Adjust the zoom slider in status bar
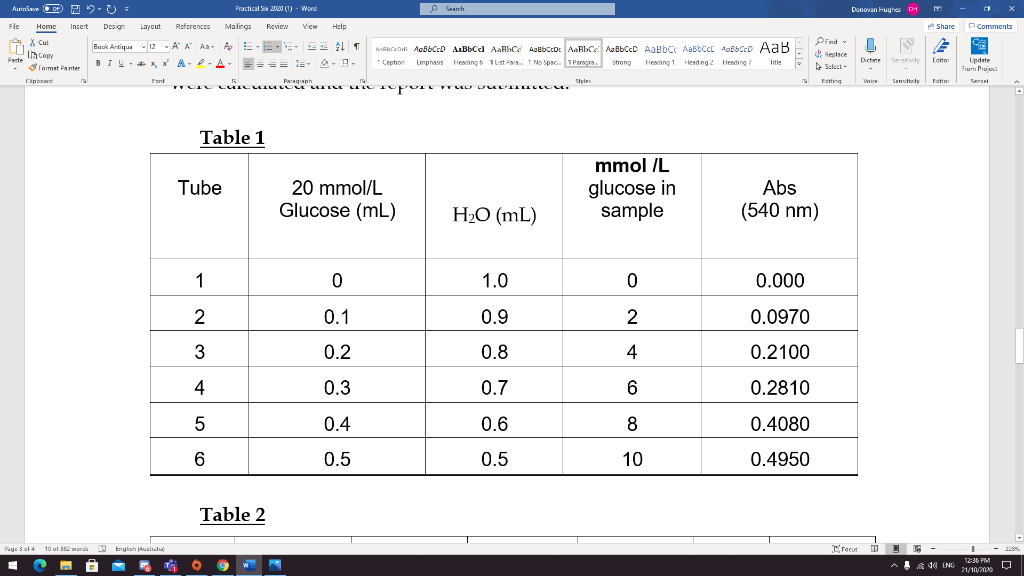 point(973,548)
